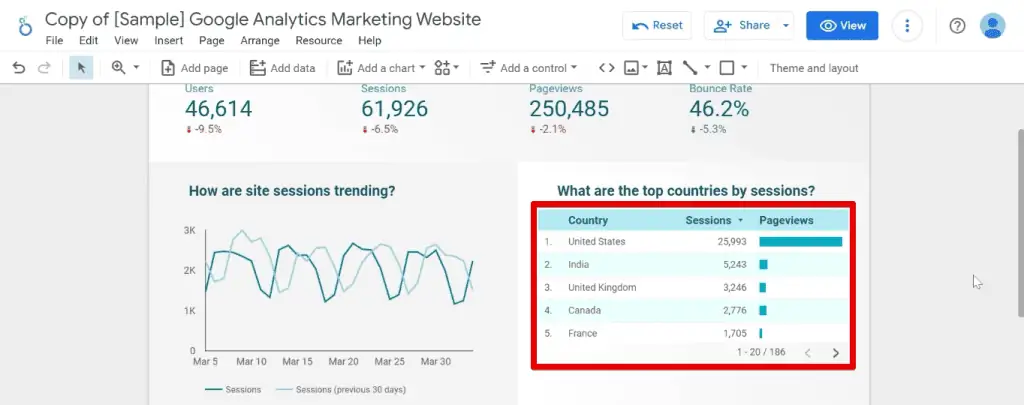Click Add page in toolbar
This screenshot has width=1024, height=405.
click(x=194, y=68)
